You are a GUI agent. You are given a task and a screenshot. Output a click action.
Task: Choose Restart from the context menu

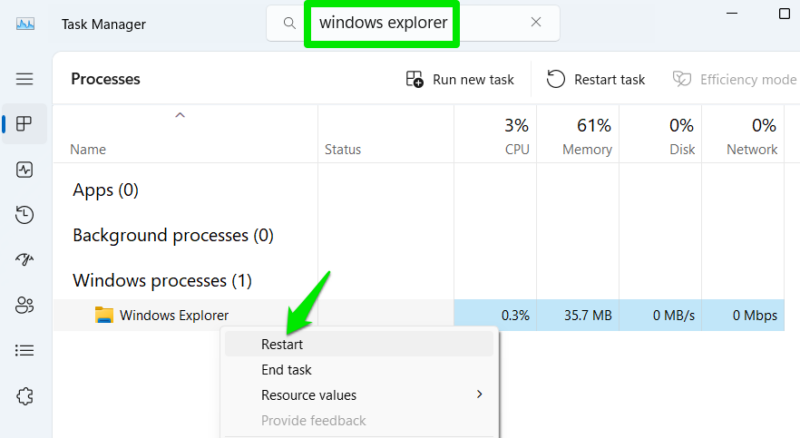tap(359, 344)
